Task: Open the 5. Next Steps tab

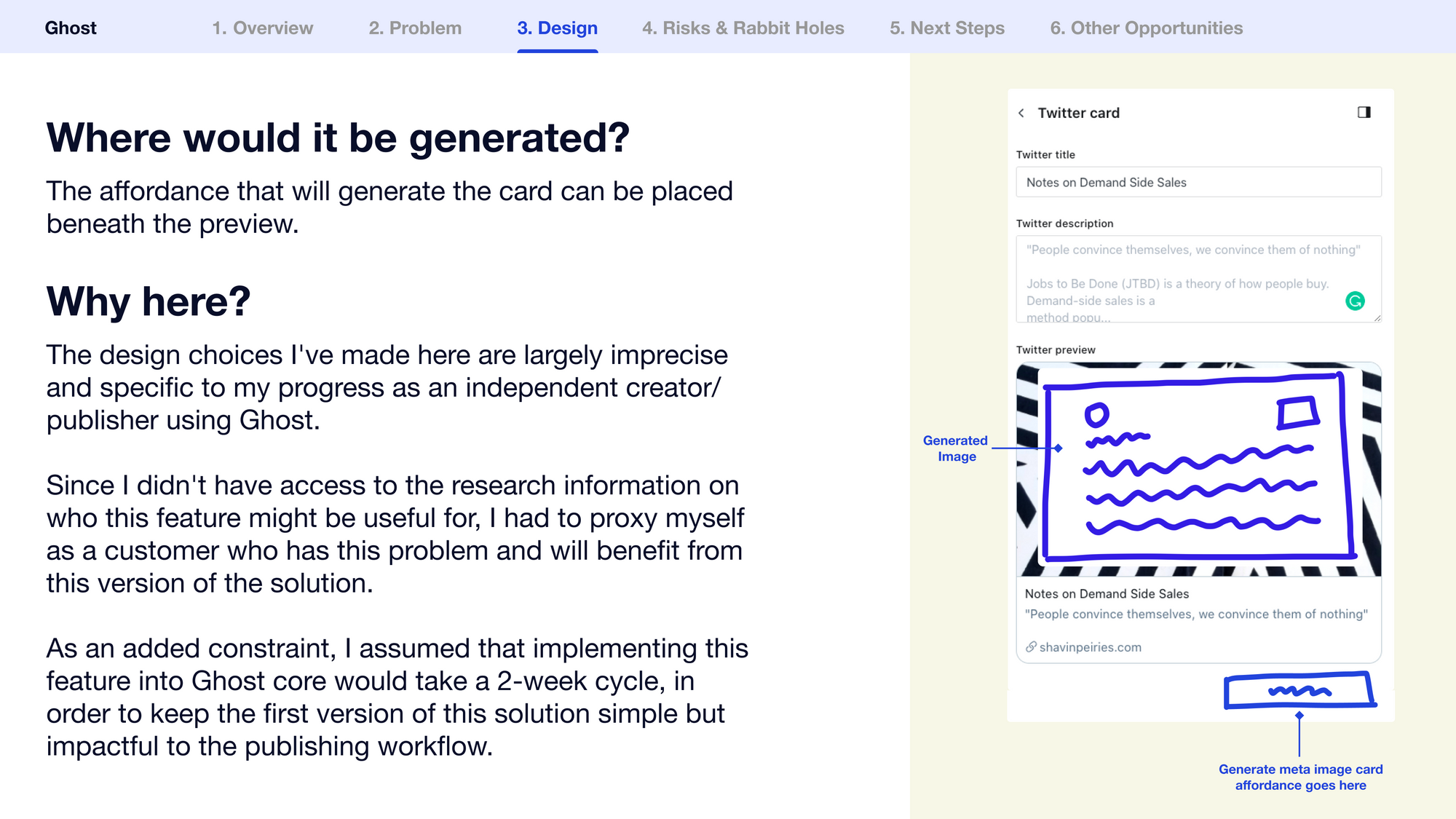Action: [x=947, y=28]
